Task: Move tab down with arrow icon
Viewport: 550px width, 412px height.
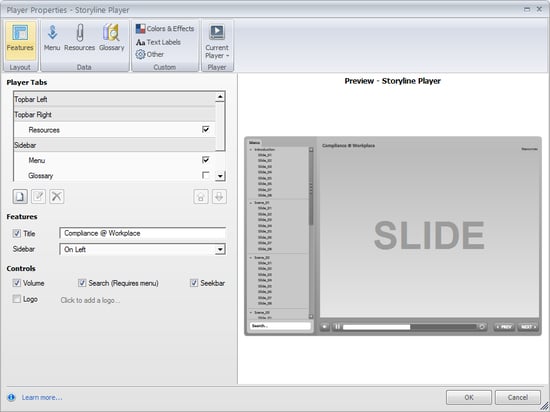Action: (219, 197)
